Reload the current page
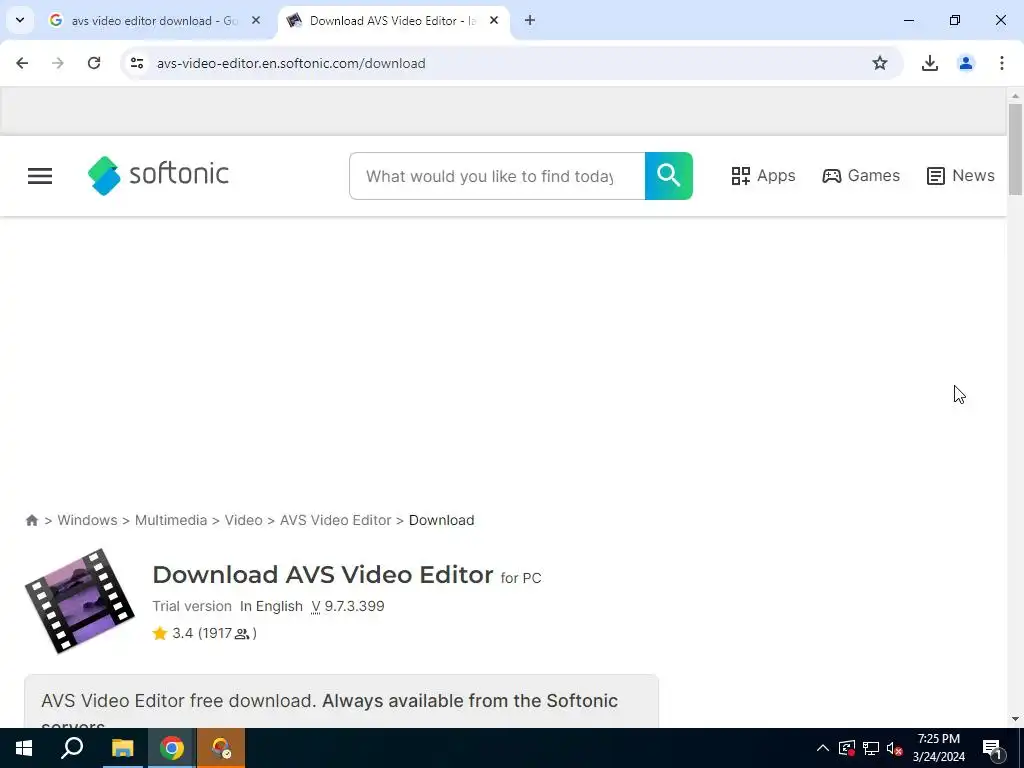 point(94,63)
